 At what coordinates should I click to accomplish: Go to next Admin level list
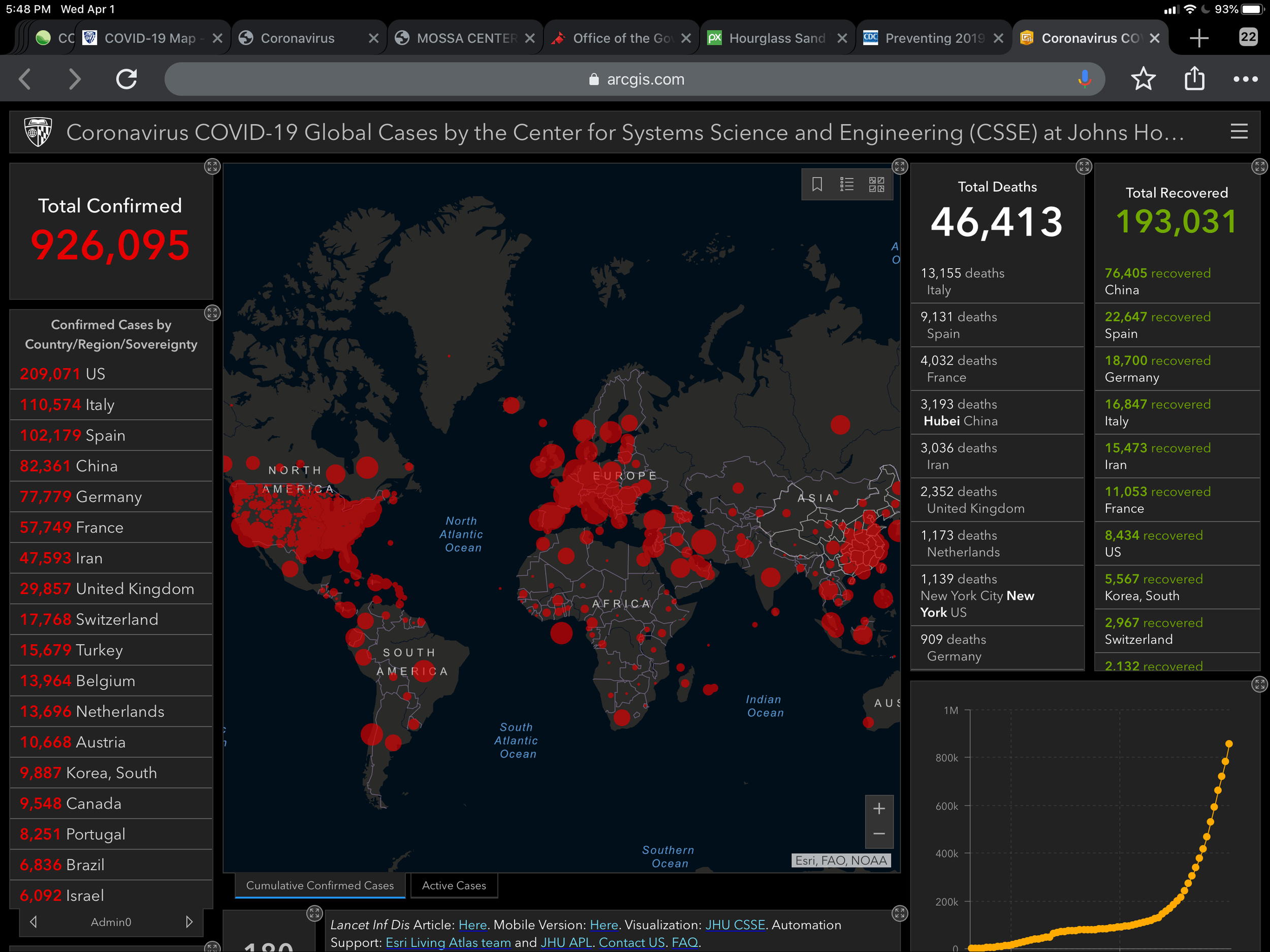click(189, 922)
